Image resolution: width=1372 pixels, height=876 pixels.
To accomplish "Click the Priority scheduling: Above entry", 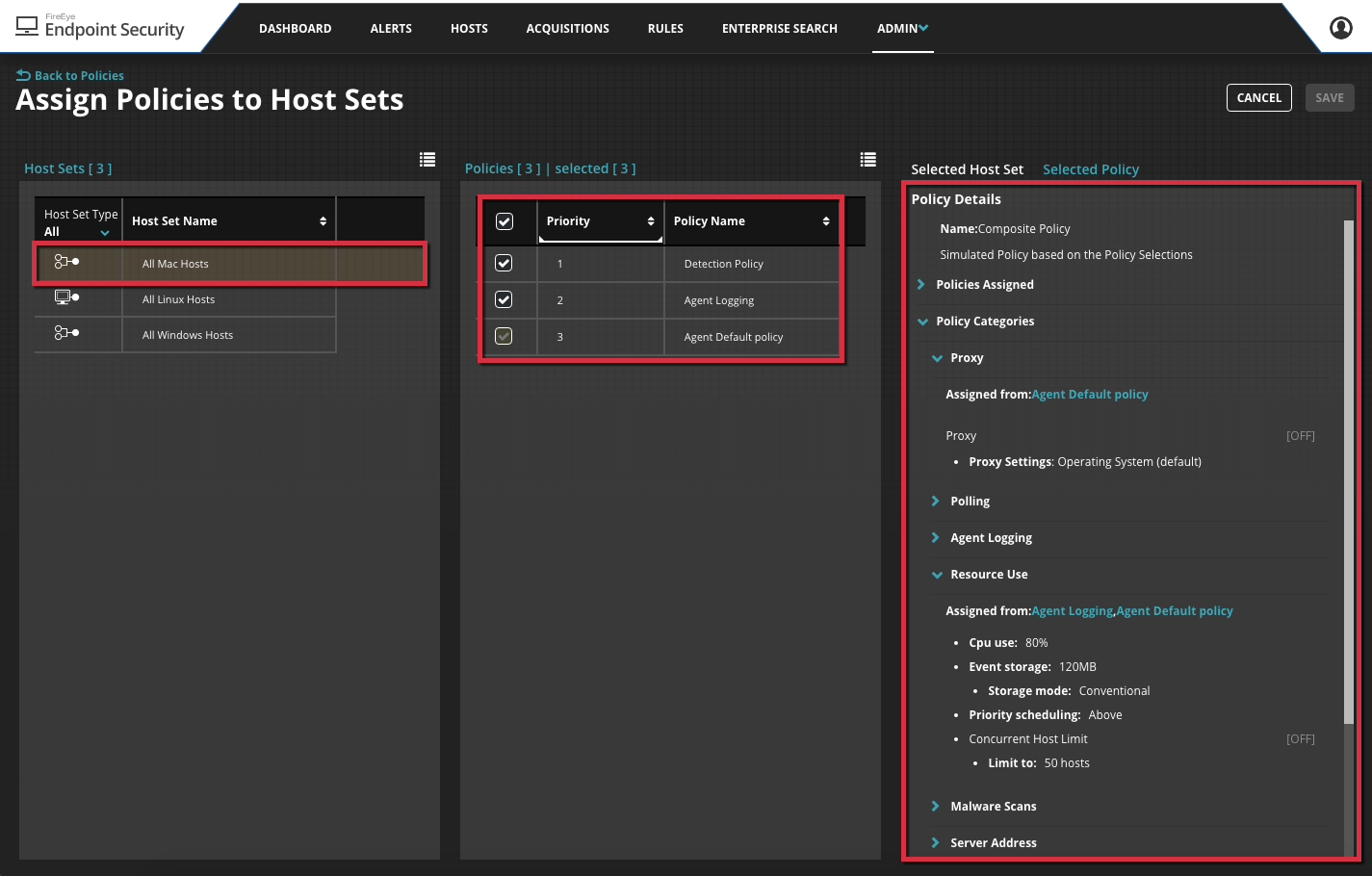I will pyautogui.click(x=1046, y=715).
